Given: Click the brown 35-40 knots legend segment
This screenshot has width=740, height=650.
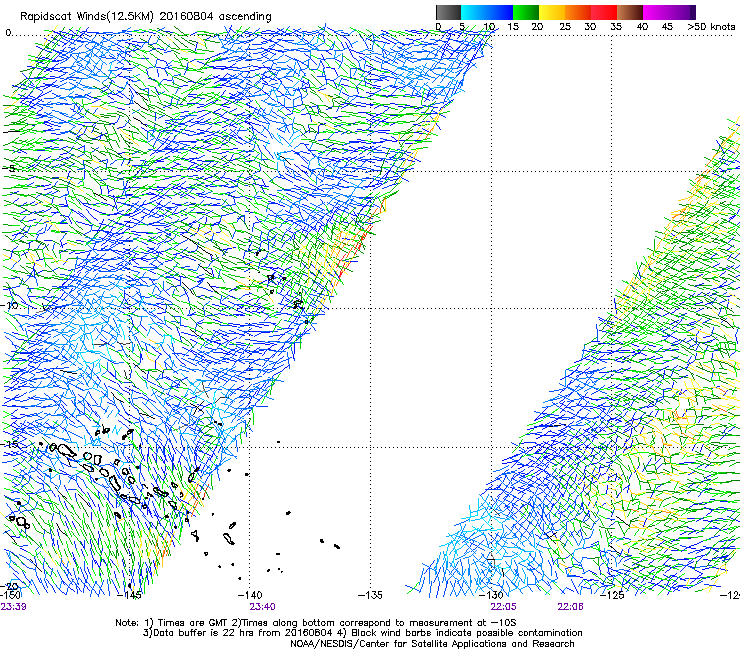Looking at the screenshot, I should (x=630, y=12).
